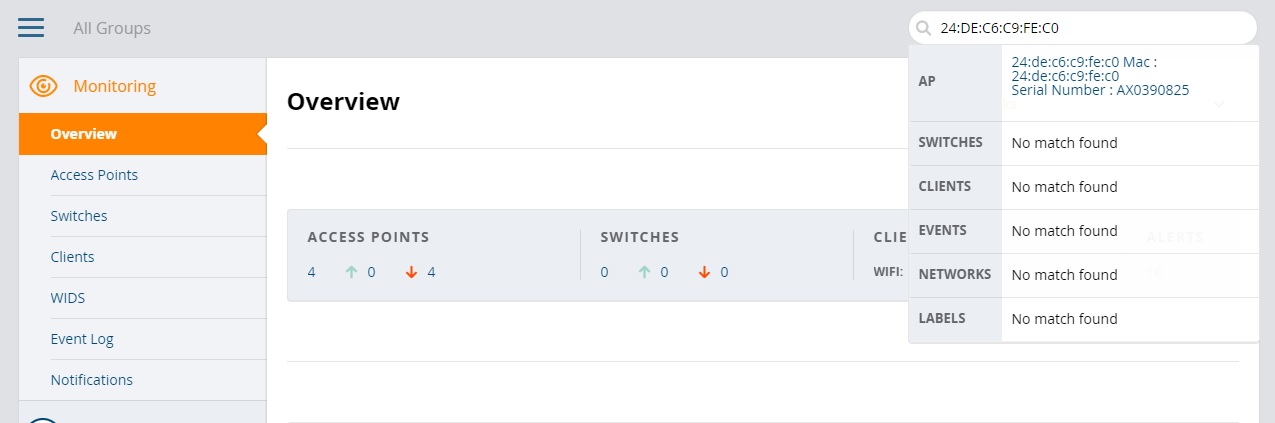Image resolution: width=1275 pixels, height=423 pixels.
Task: Open the WIDS sidebar item
Action: pos(68,298)
